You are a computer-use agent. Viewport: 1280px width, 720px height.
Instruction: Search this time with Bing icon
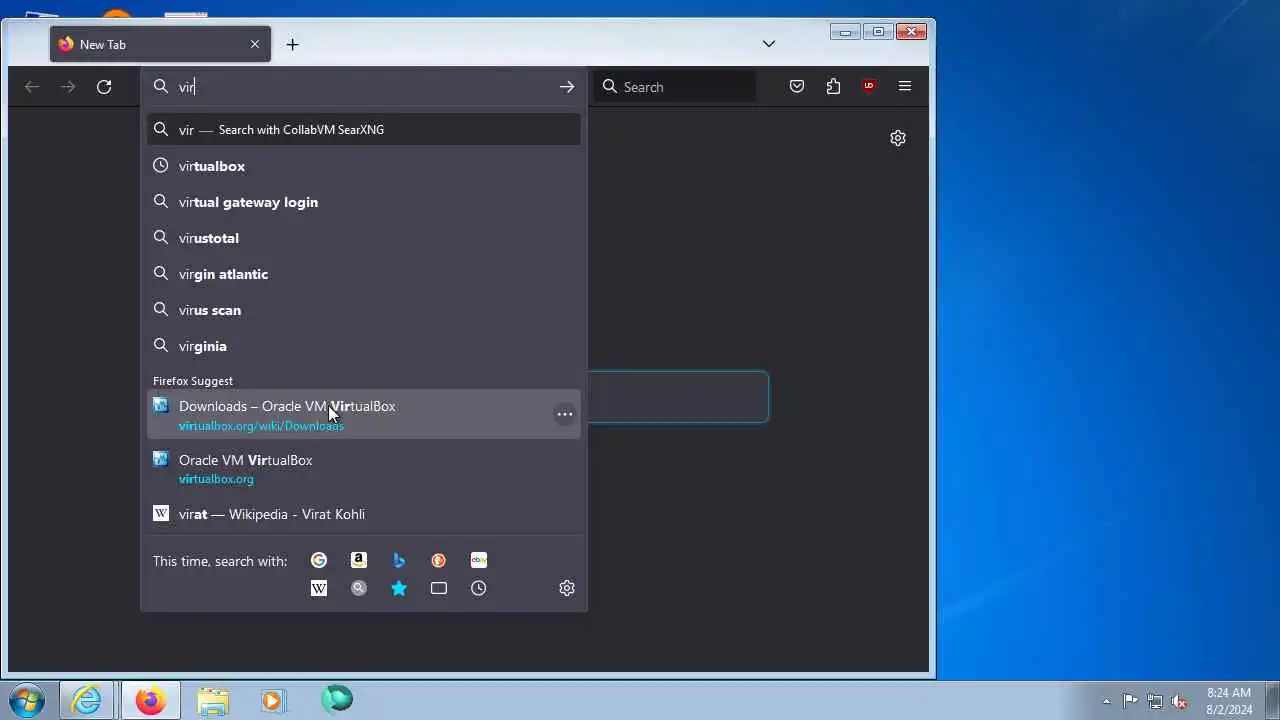399,560
